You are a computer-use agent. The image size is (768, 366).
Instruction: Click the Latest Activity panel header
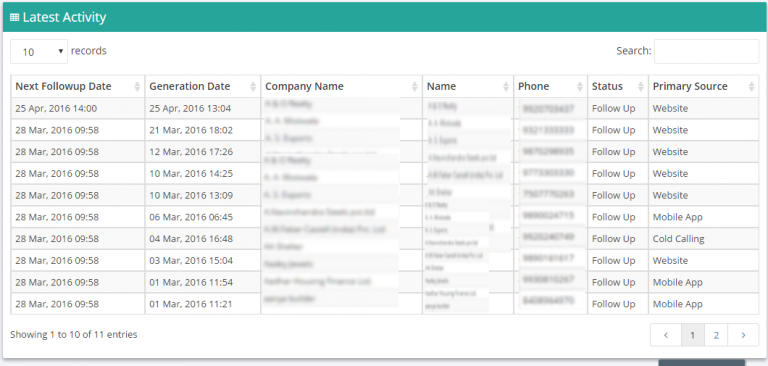(x=384, y=17)
